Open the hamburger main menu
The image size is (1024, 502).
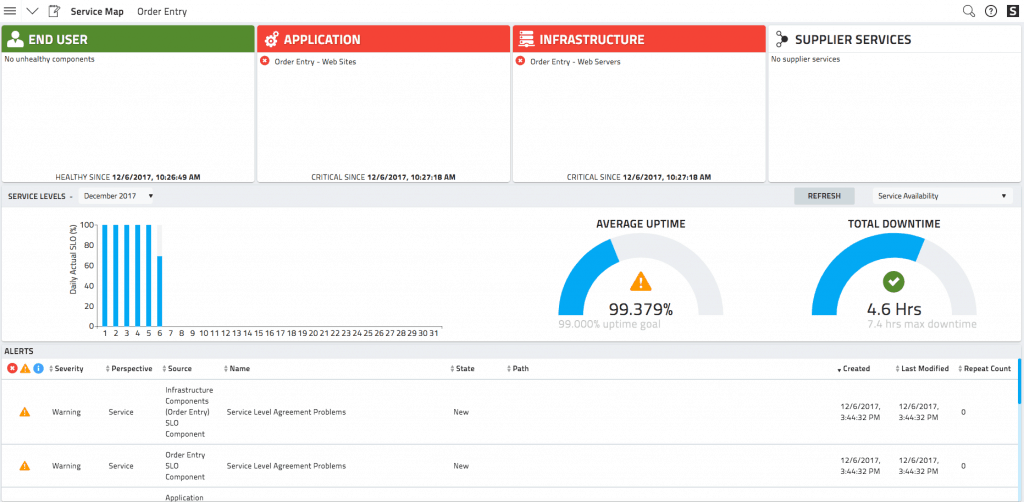pos(10,11)
